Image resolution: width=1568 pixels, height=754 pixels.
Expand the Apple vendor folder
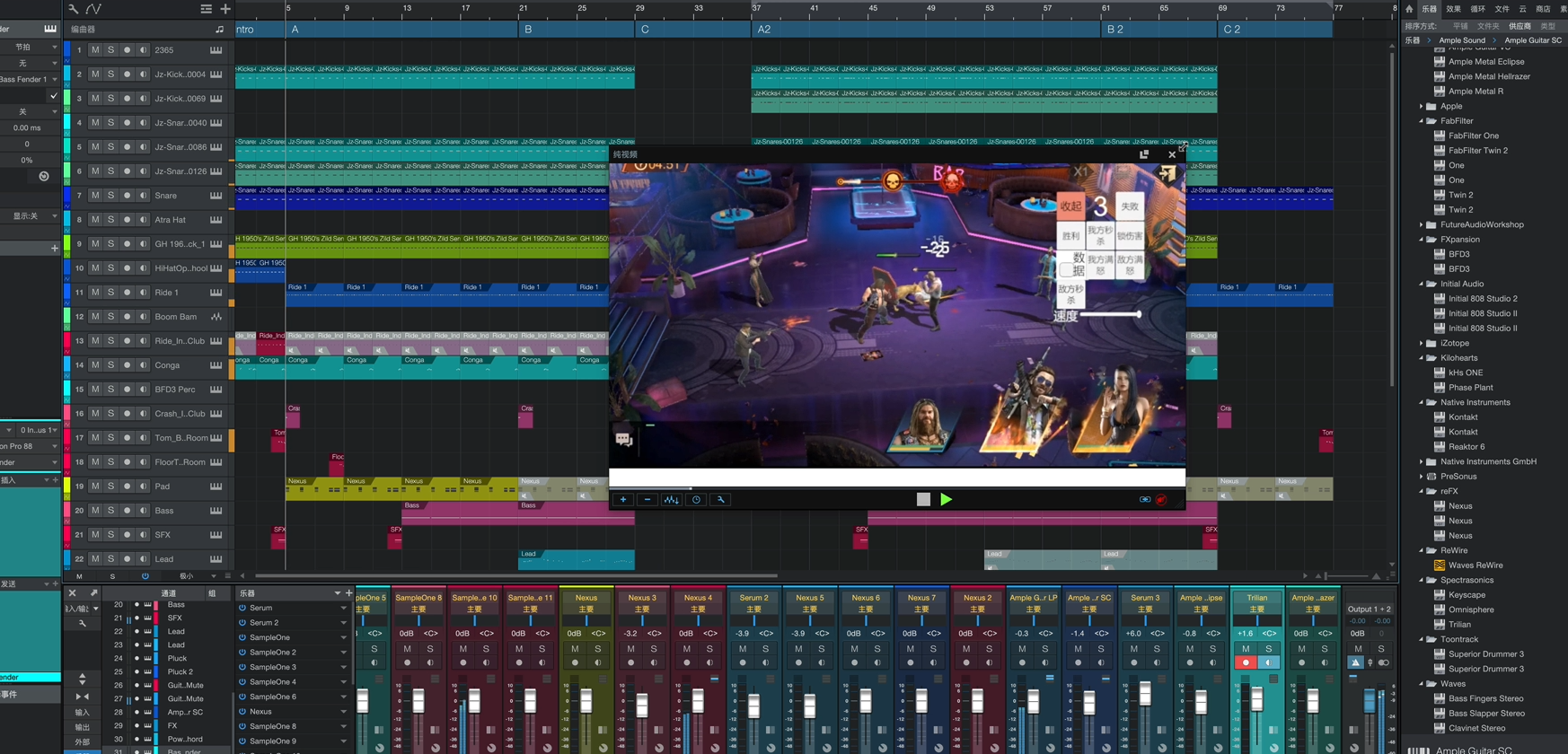point(1422,106)
